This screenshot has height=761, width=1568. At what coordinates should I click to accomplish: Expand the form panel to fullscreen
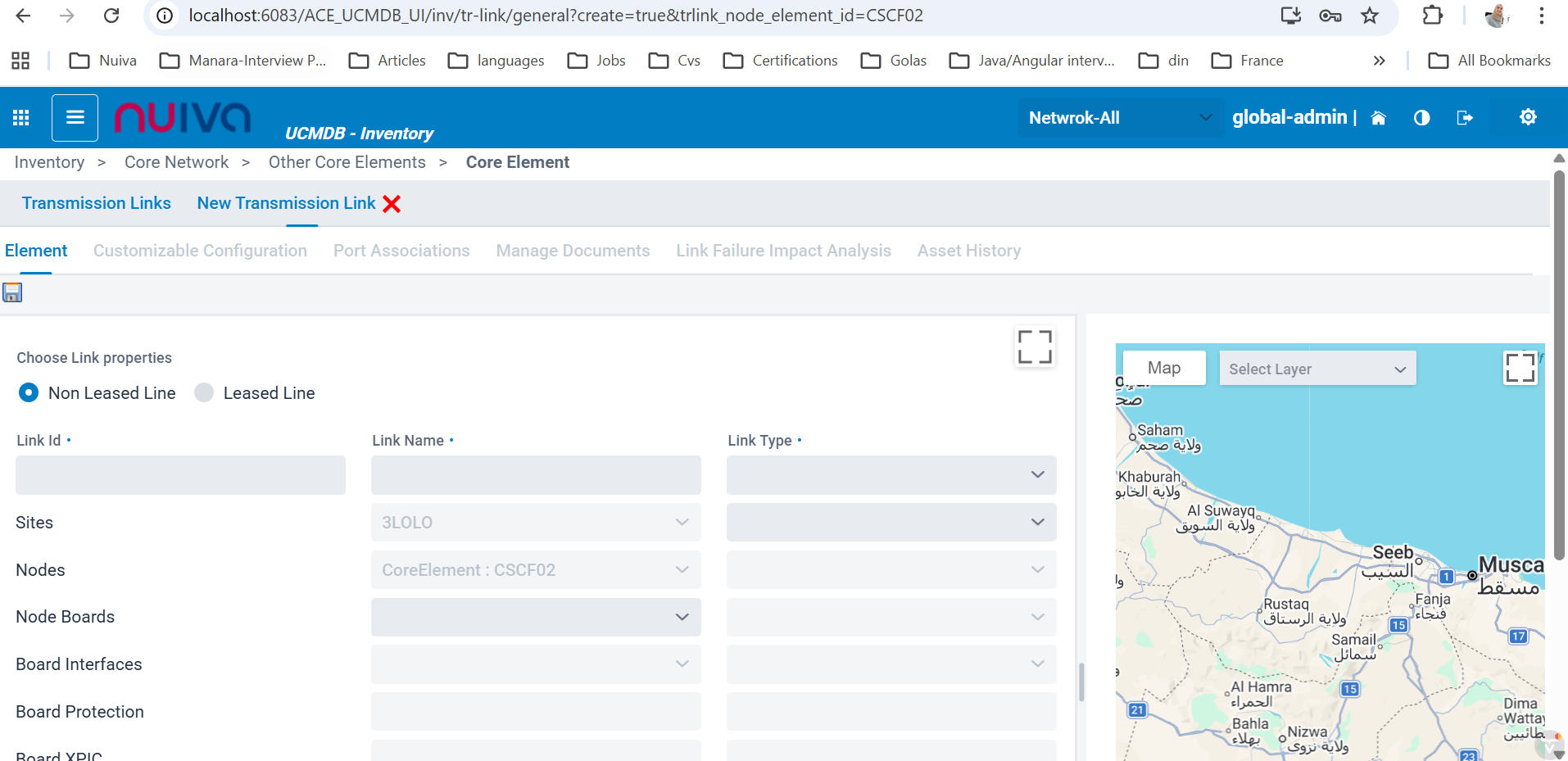coord(1034,347)
